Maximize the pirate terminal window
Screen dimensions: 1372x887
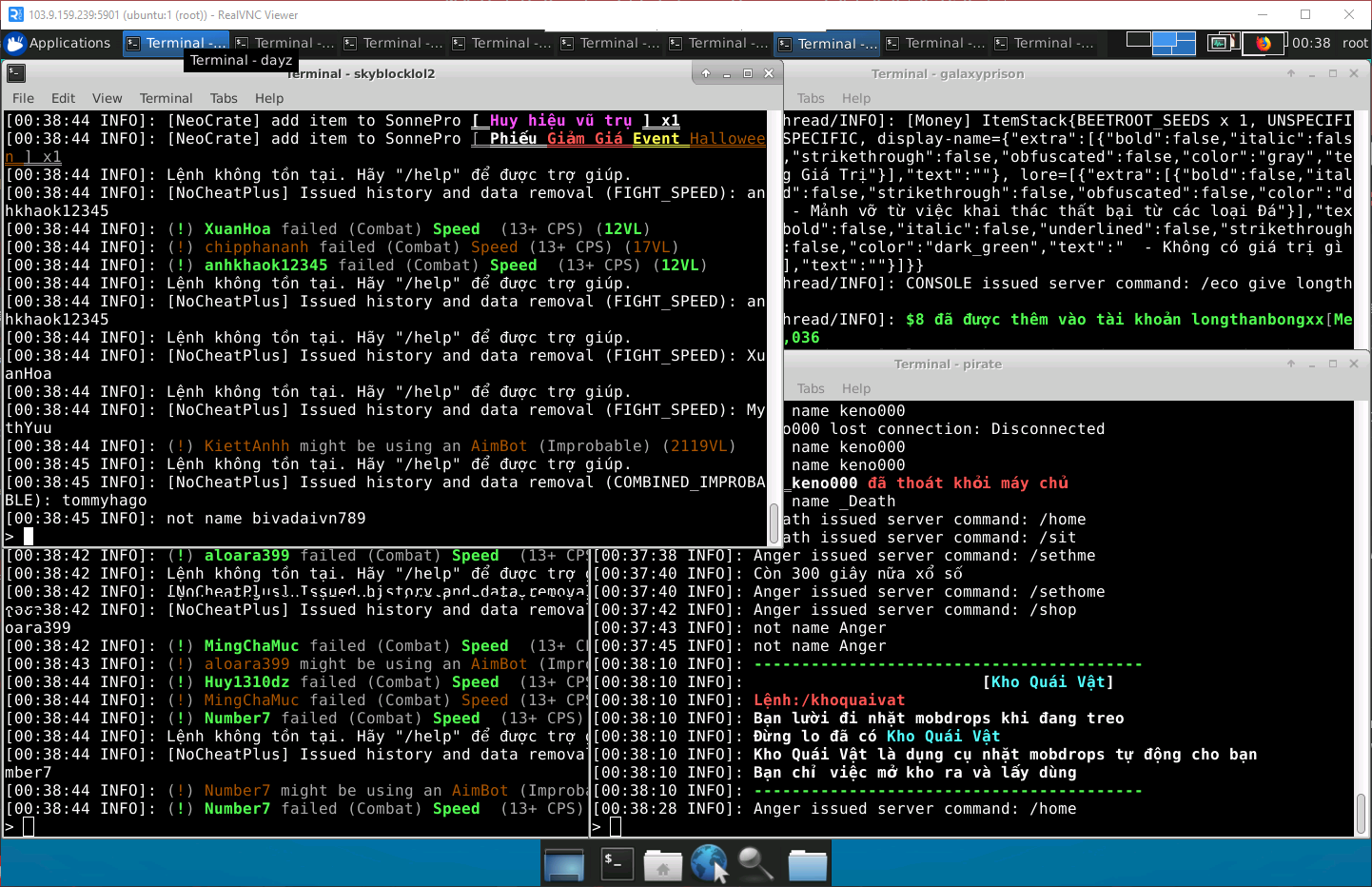(1333, 364)
